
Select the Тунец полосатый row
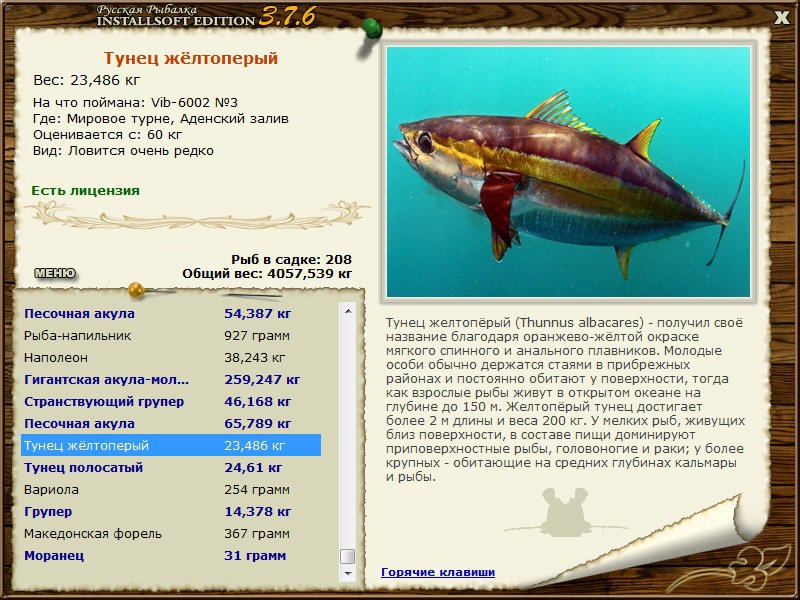pos(171,467)
